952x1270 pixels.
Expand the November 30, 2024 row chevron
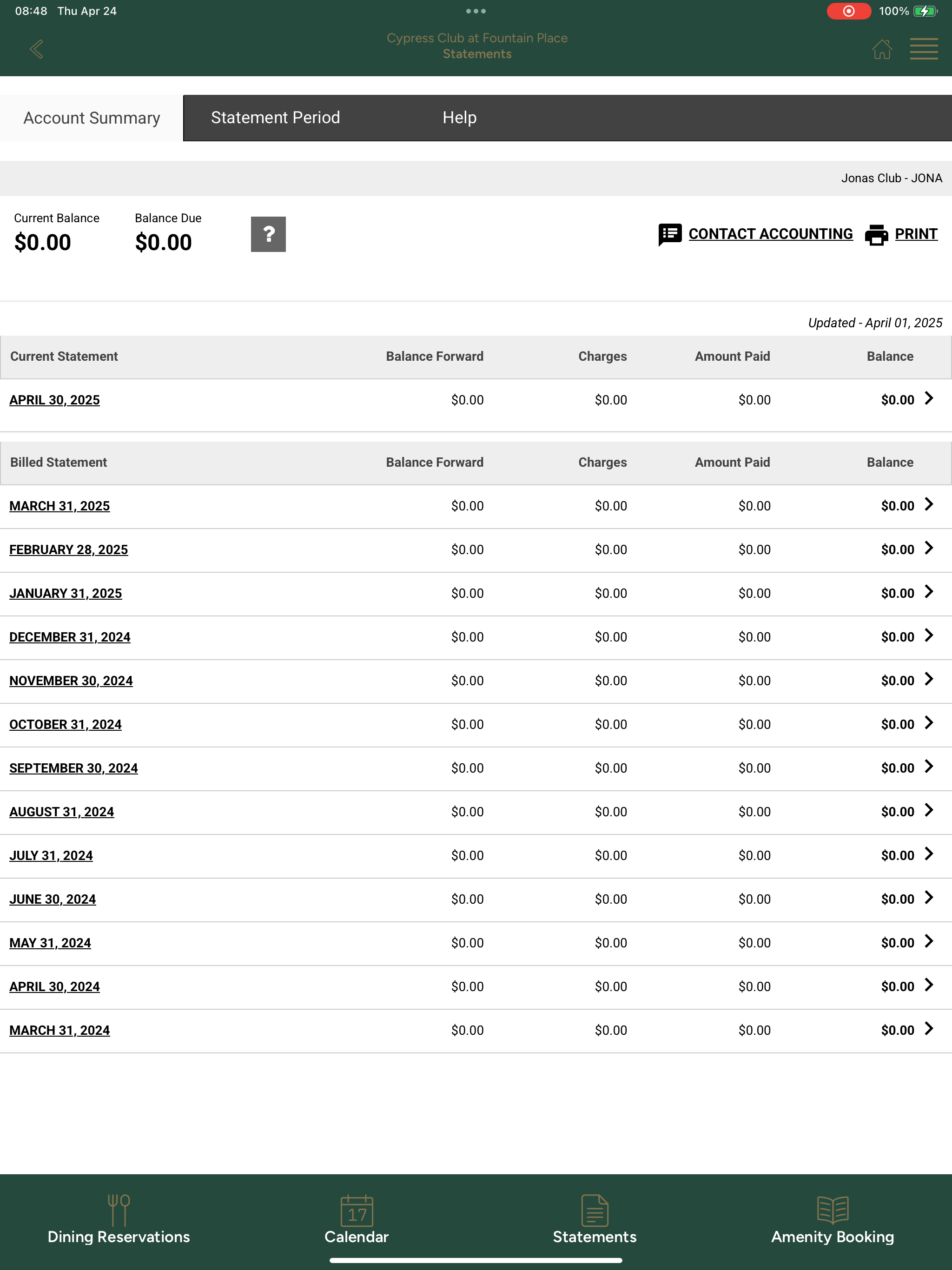pos(929,679)
